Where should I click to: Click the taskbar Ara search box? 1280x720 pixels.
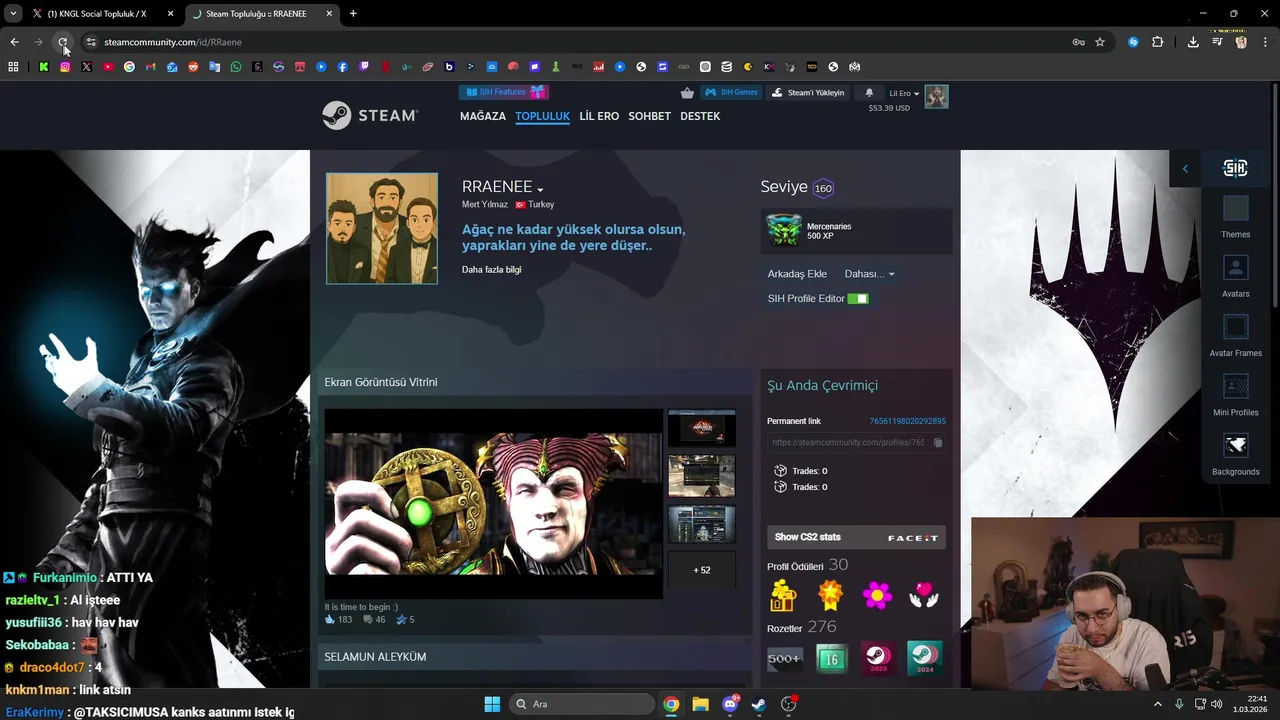(x=580, y=704)
